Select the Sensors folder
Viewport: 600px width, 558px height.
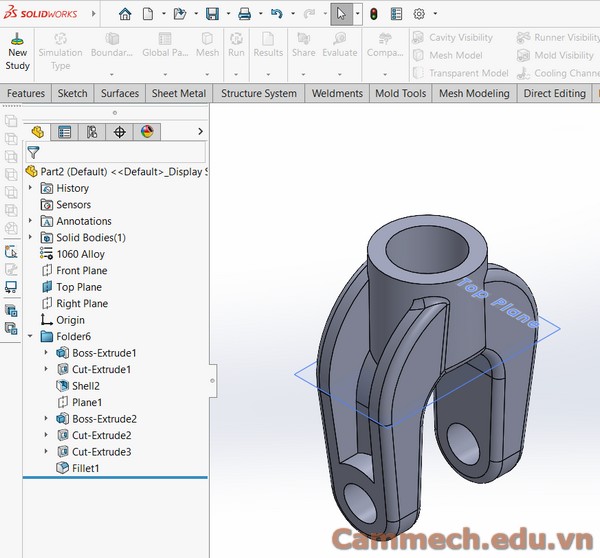click(x=65, y=205)
